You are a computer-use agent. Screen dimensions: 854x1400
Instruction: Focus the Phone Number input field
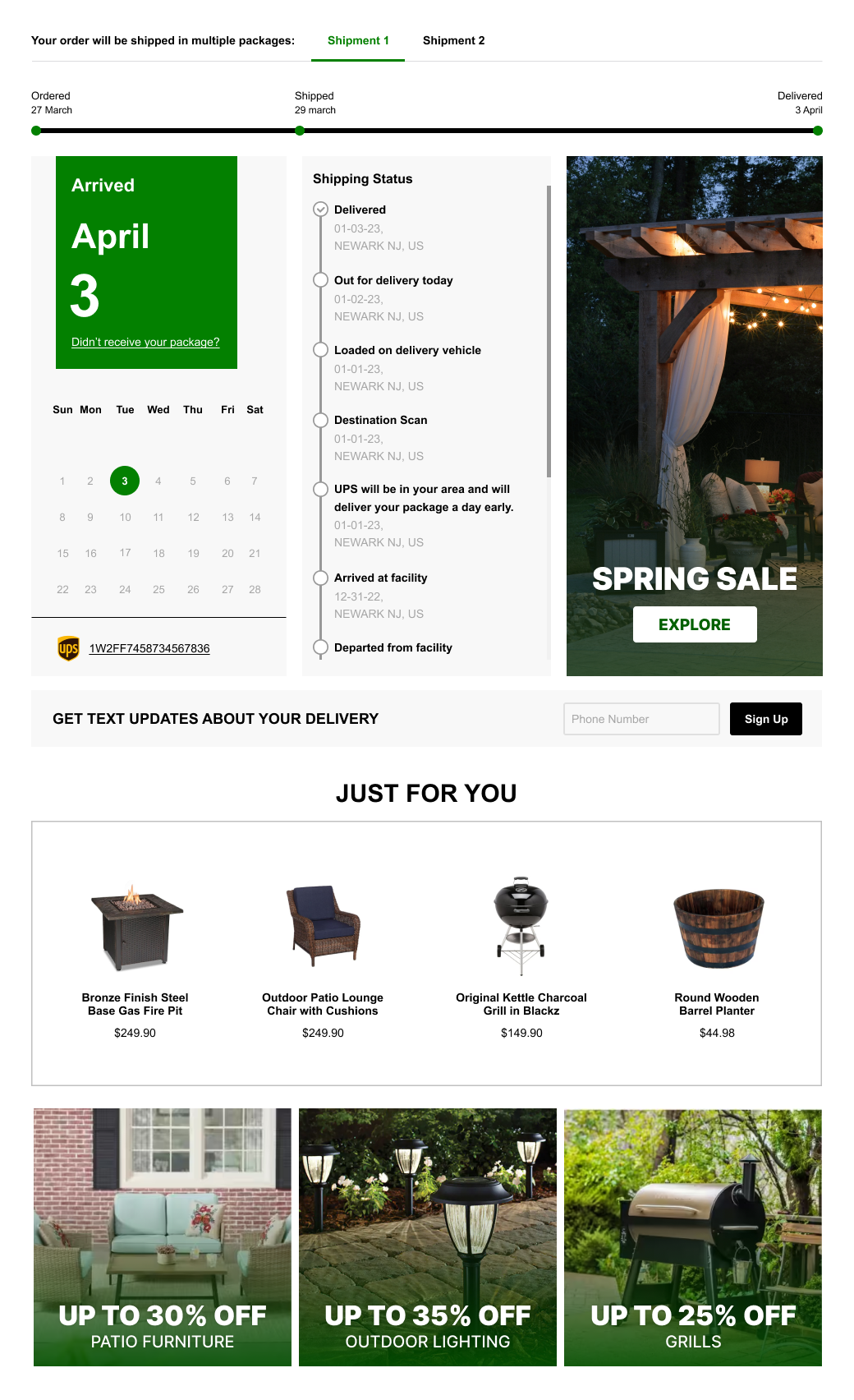point(641,719)
